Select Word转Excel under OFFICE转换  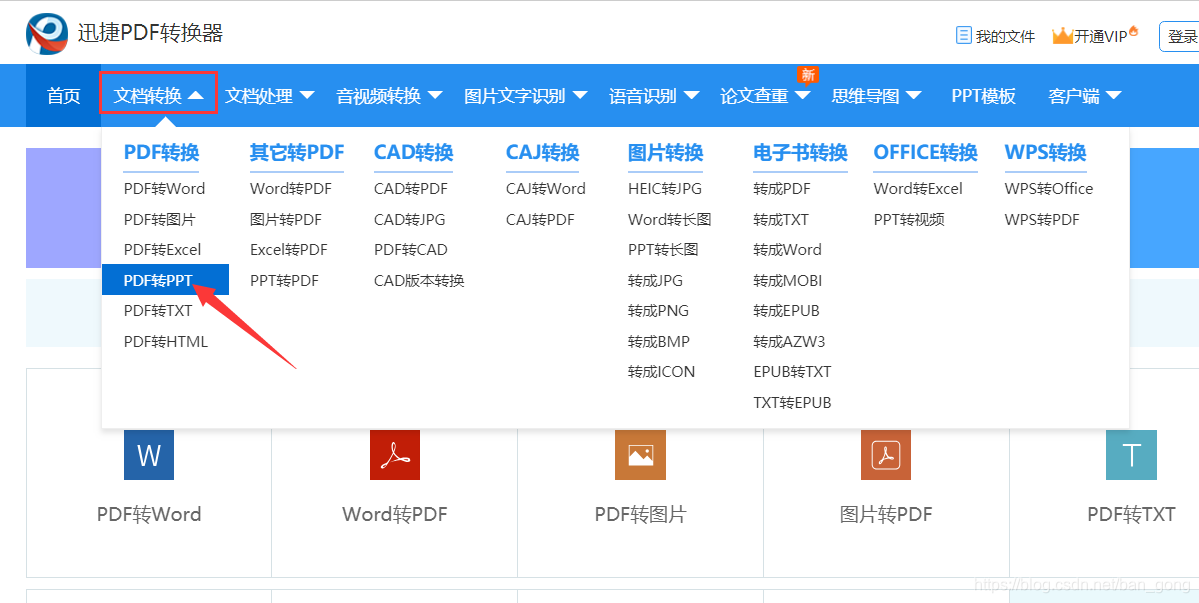(x=918, y=189)
